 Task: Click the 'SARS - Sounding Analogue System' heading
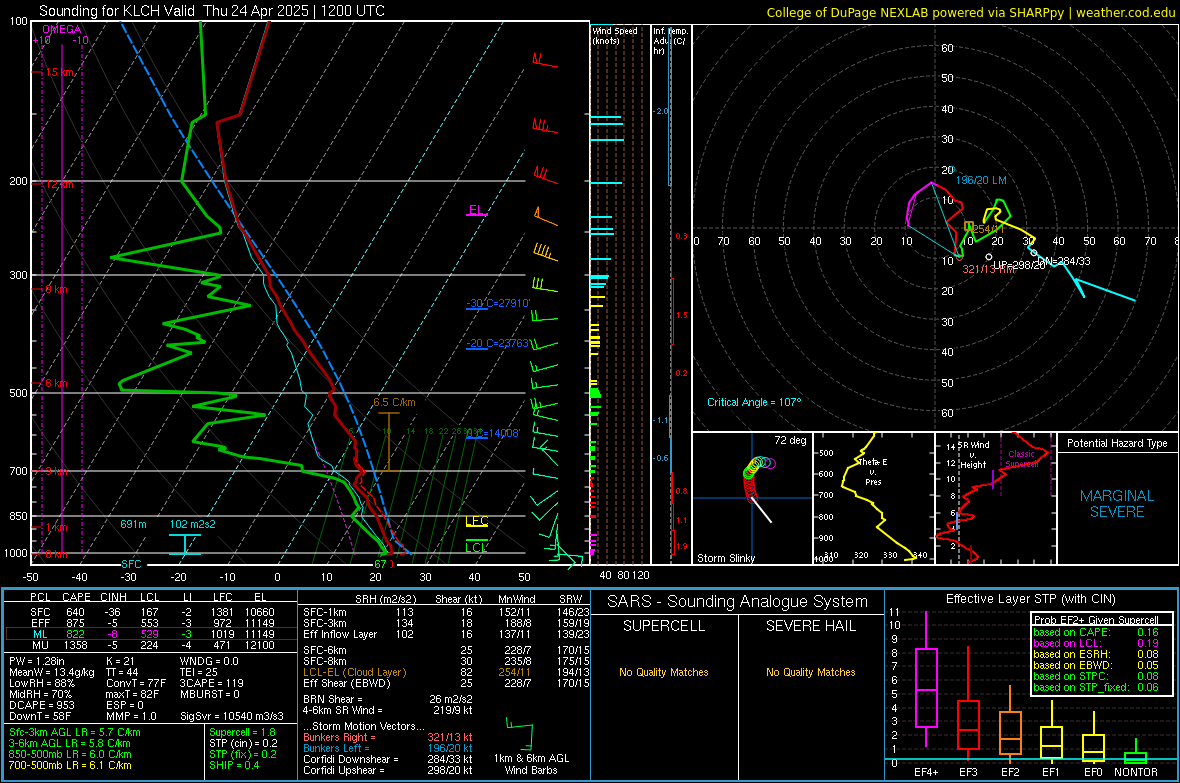pyautogui.click(x=737, y=602)
